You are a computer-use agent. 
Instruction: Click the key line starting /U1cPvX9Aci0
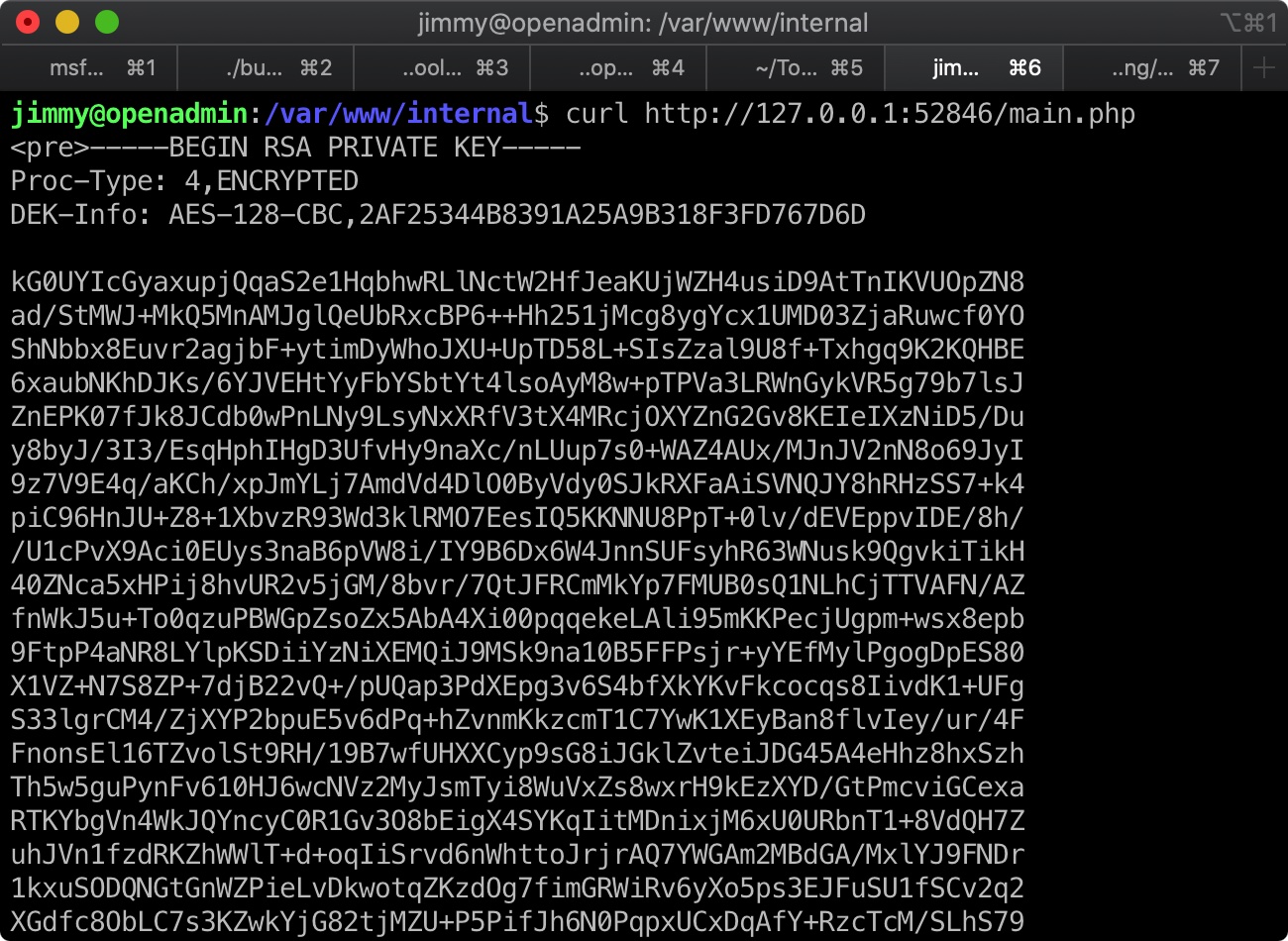[x=517, y=552]
